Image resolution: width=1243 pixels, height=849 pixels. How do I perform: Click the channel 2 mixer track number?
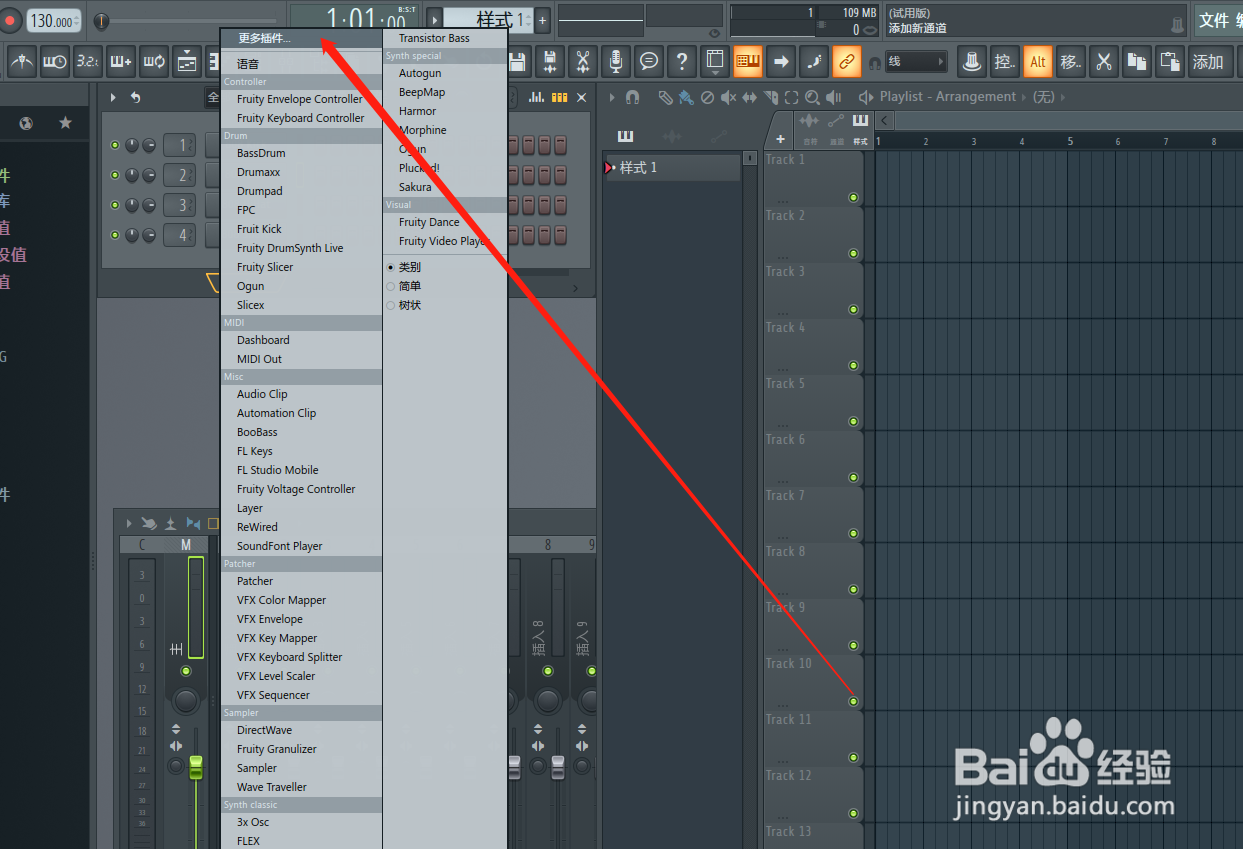click(180, 176)
